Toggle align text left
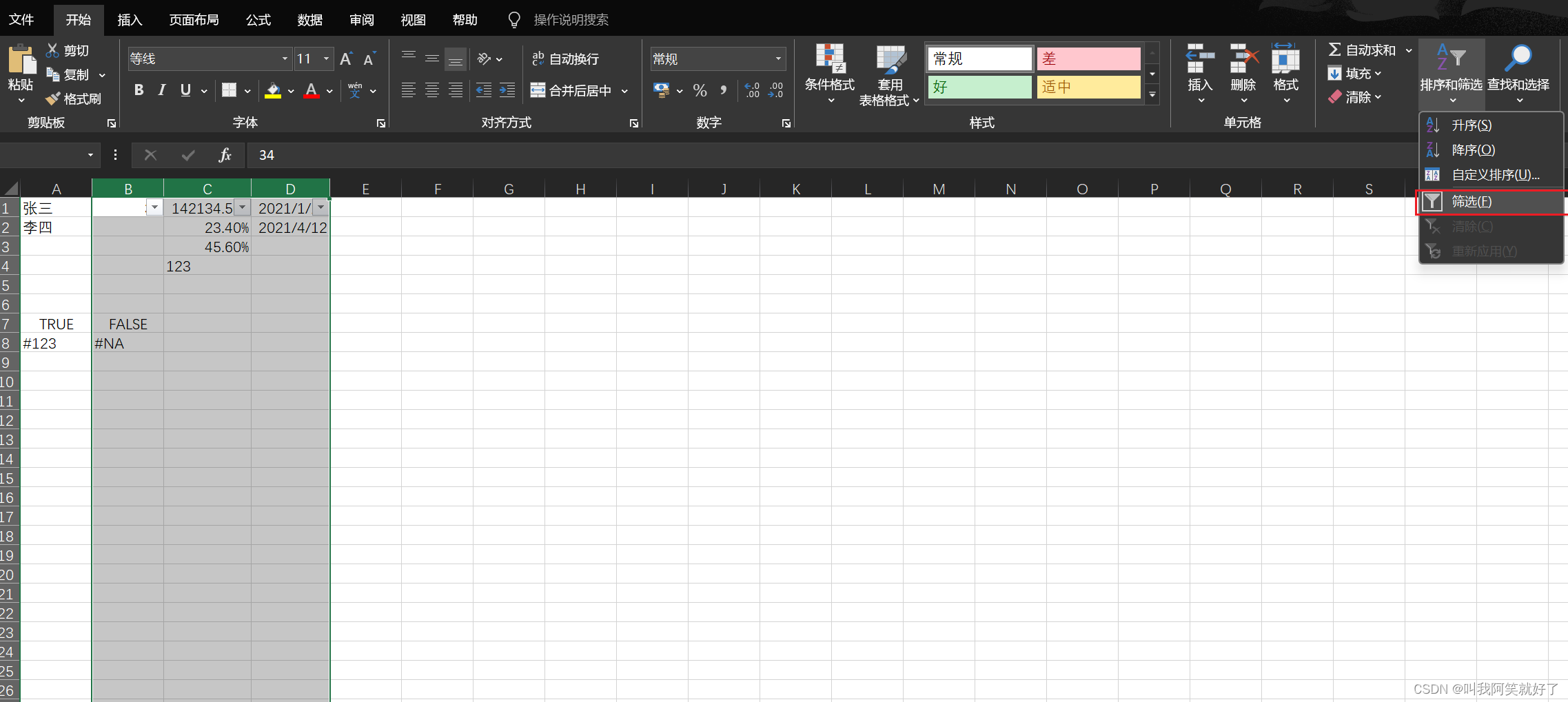This screenshot has height=702, width=1568. click(x=409, y=90)
